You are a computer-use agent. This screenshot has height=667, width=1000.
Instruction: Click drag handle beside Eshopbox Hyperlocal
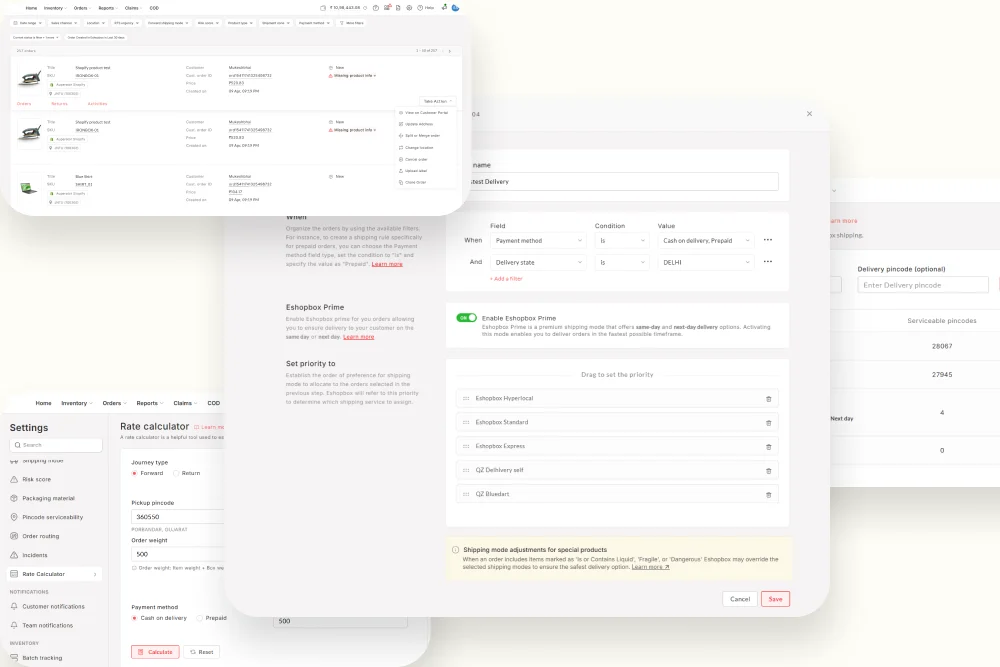(x=466, y=399)
